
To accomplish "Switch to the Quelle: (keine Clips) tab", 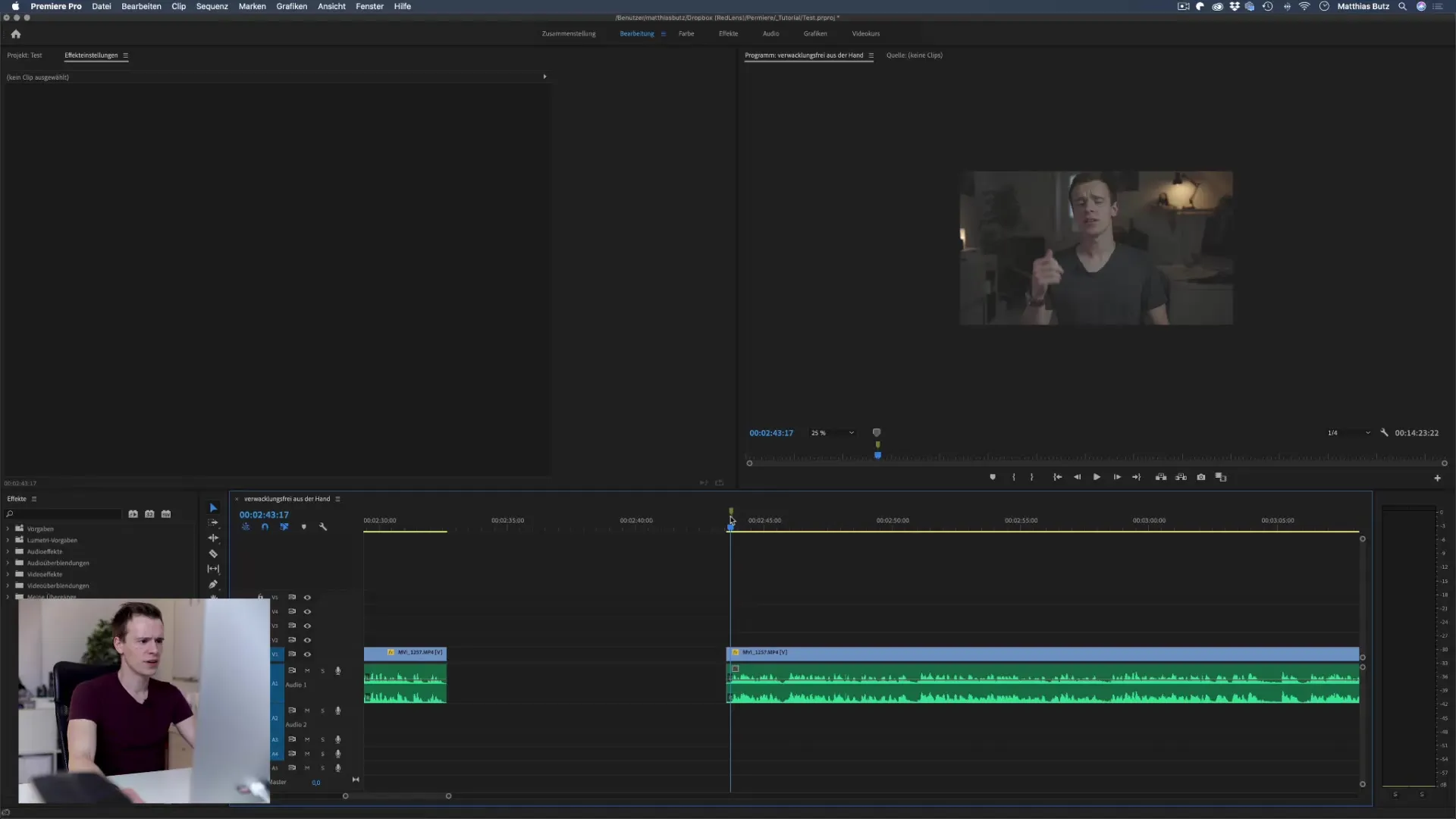I will click(x=915, y=55).
